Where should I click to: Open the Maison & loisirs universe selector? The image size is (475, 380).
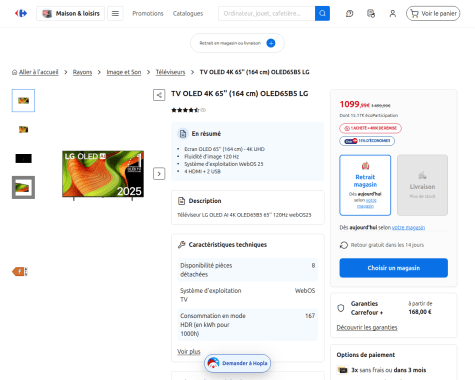tap(70, 13)
